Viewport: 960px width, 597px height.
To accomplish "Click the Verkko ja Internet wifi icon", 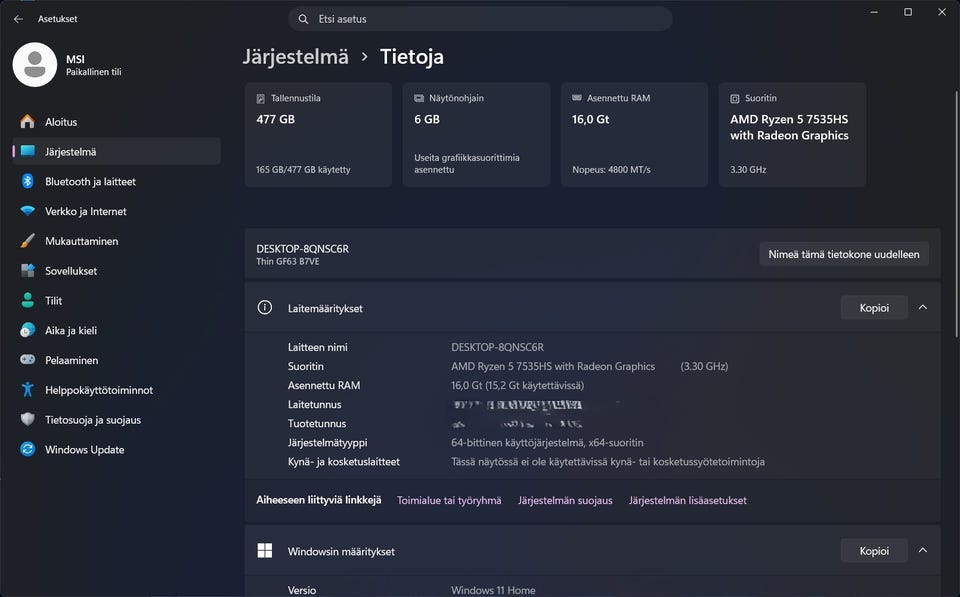I will coord(28,211).
